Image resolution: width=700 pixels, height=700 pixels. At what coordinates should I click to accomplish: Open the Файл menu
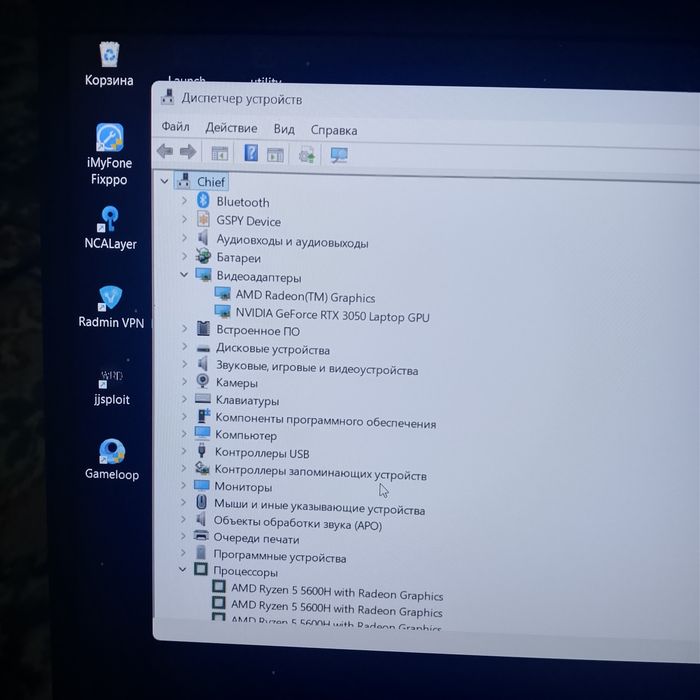point(175,127)
